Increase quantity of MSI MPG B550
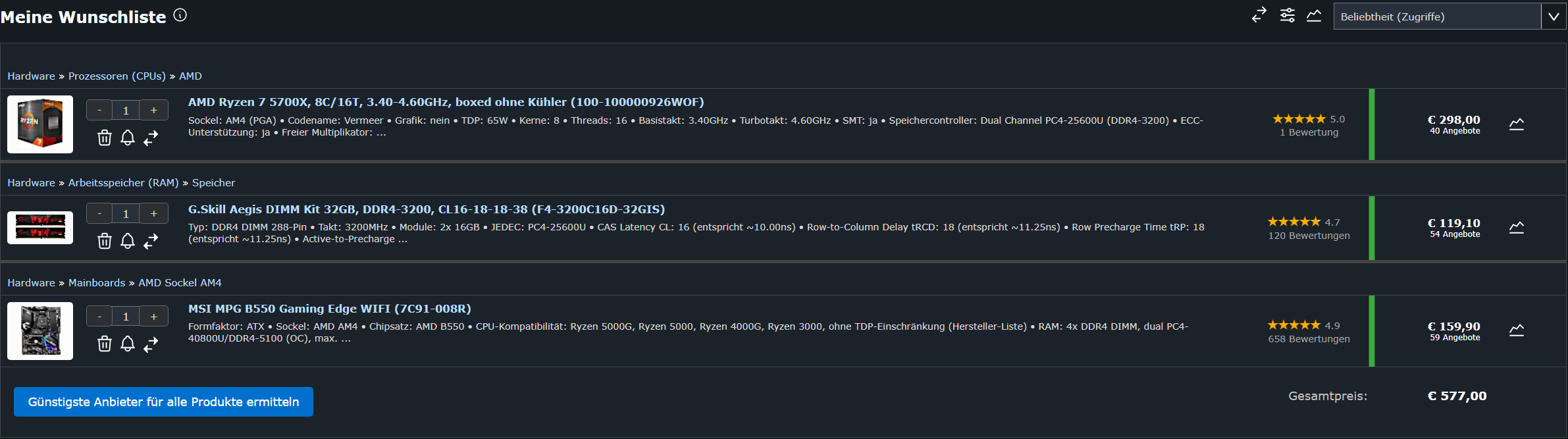Viewport: 1568px width, 439px height. pos(153,316)
